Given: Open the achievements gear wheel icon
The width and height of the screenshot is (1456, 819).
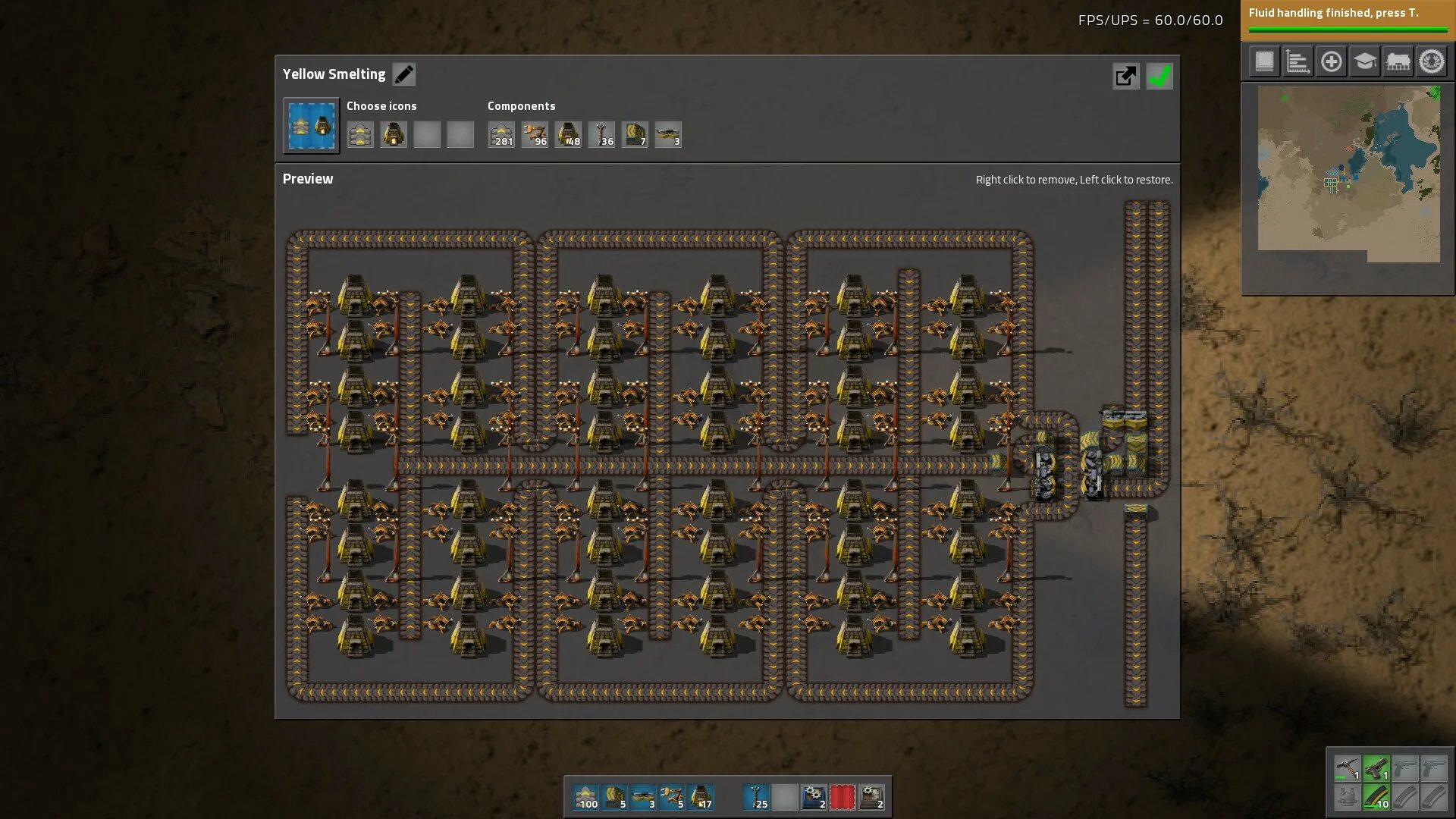Looking at the screenshot, I should (x=1432, y=61).
